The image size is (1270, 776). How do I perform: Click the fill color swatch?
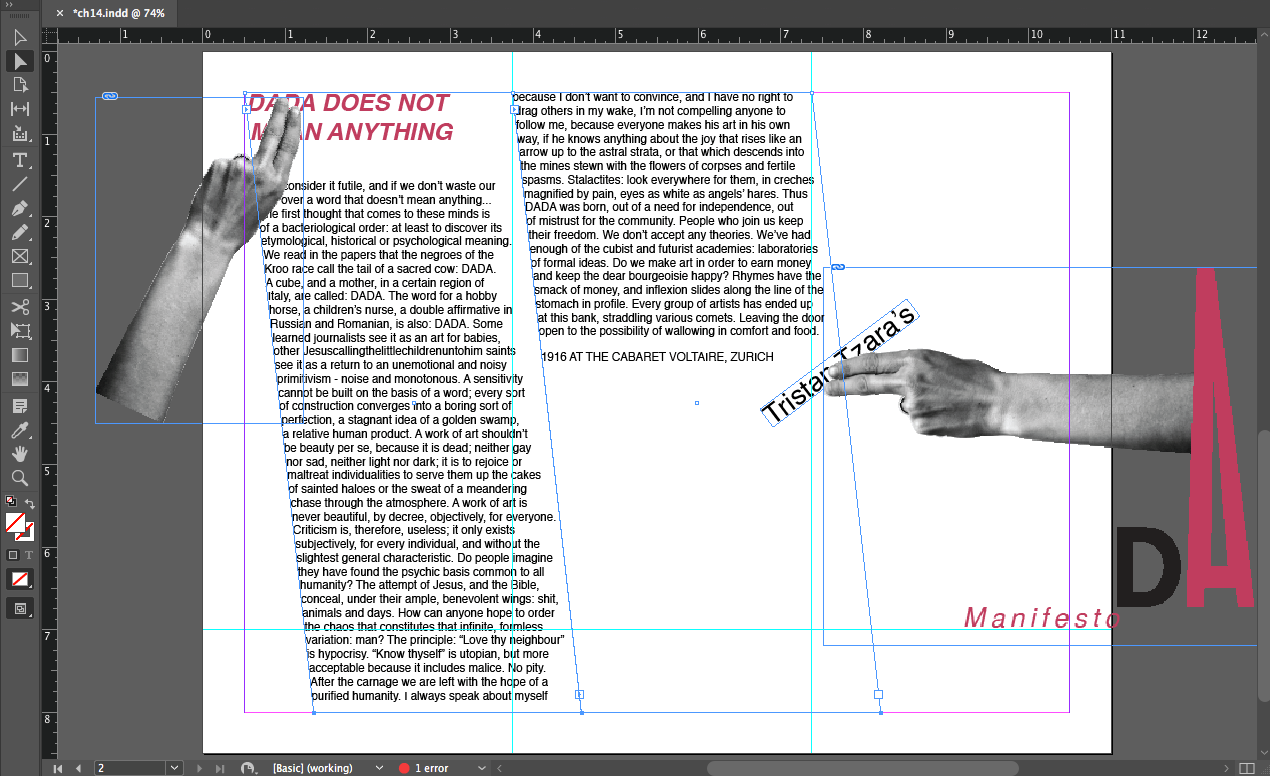(15, 522)
